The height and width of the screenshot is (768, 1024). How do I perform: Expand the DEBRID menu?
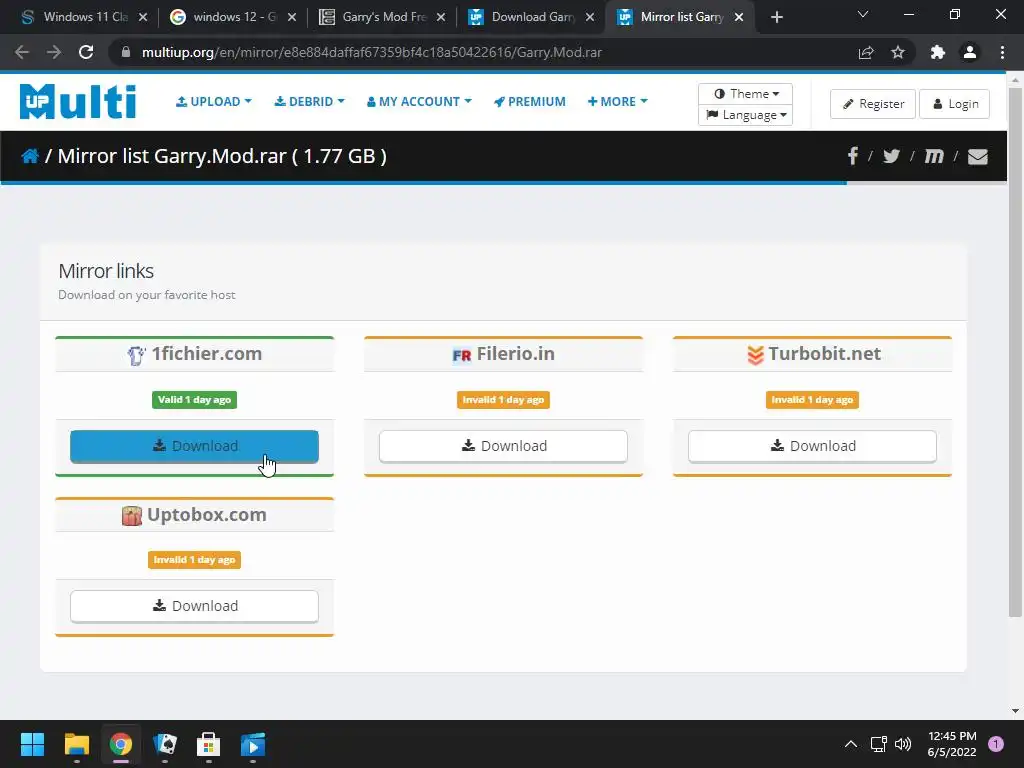310,102
